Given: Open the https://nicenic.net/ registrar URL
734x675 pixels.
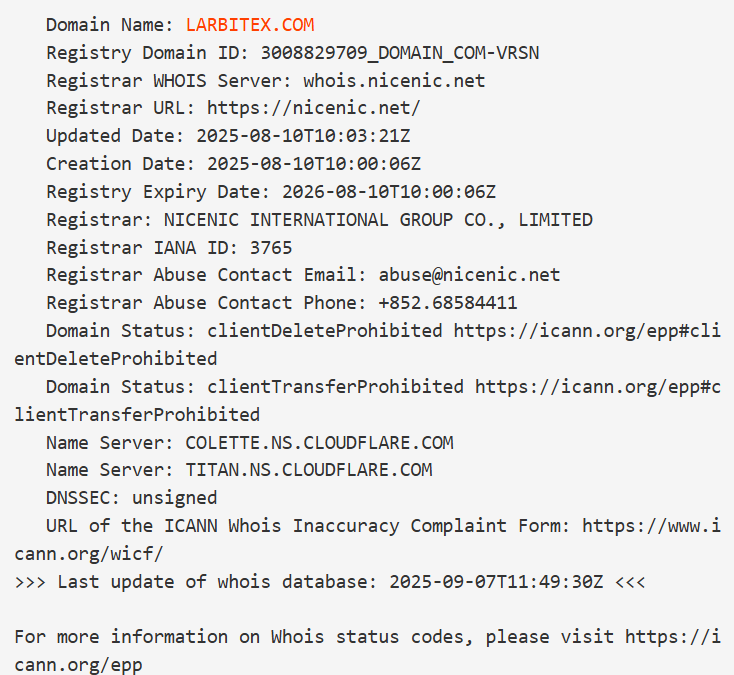Looking at the screenshot, I should [x=313, y=108].
